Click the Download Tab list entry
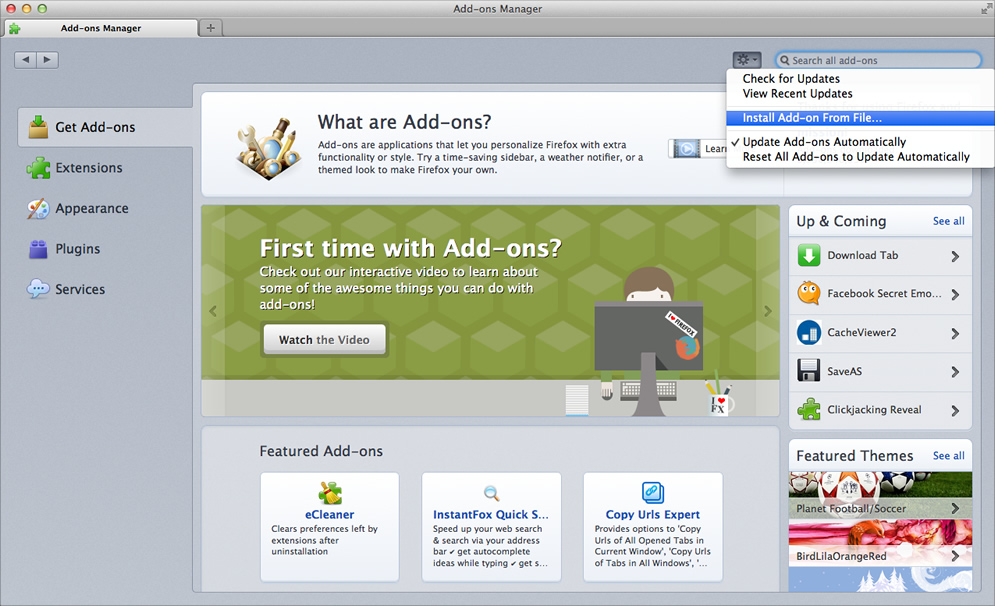Screen dimensions: 995x606 click(880, 256)
